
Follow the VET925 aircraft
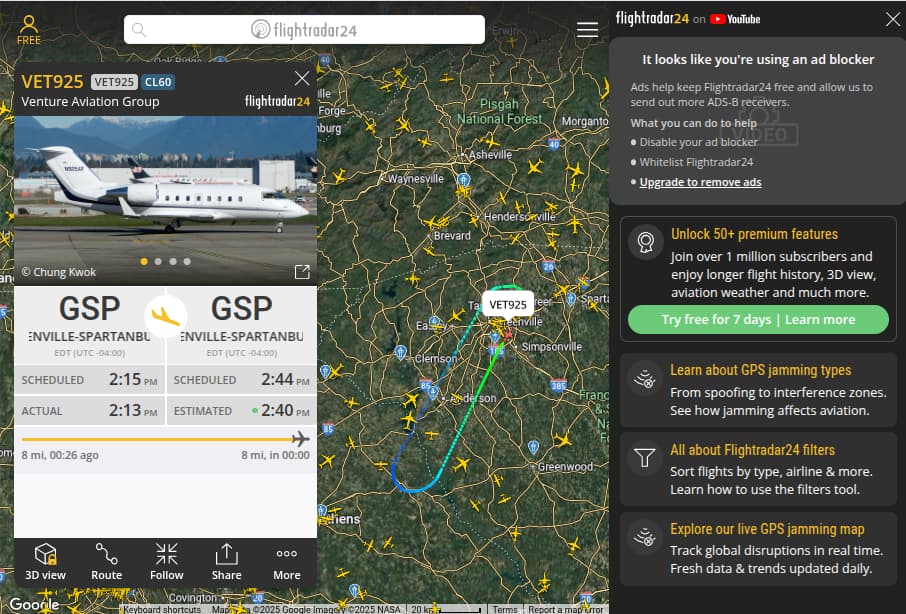click(x=166, y=561)
